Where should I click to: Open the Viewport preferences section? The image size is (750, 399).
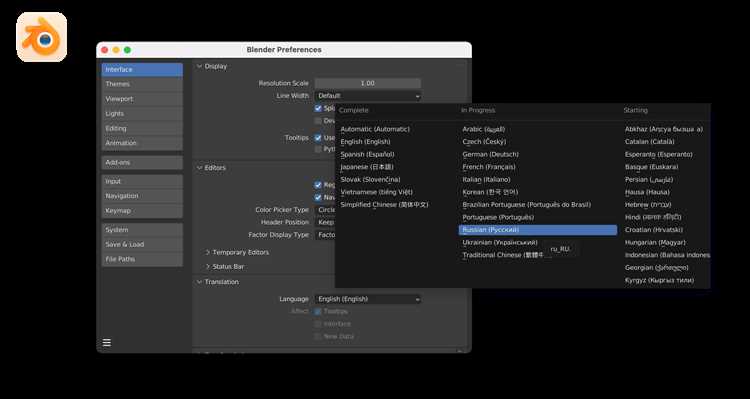[142, 99]
